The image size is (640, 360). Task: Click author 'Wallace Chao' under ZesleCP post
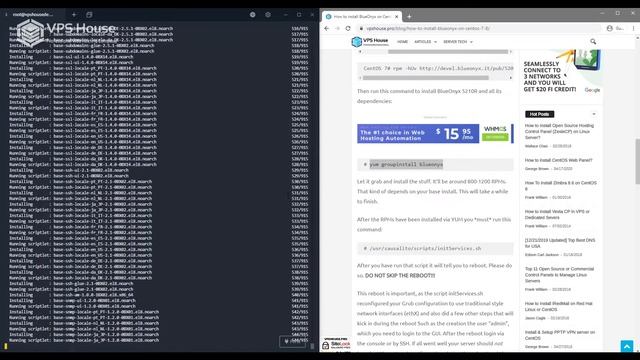point(536,146)
